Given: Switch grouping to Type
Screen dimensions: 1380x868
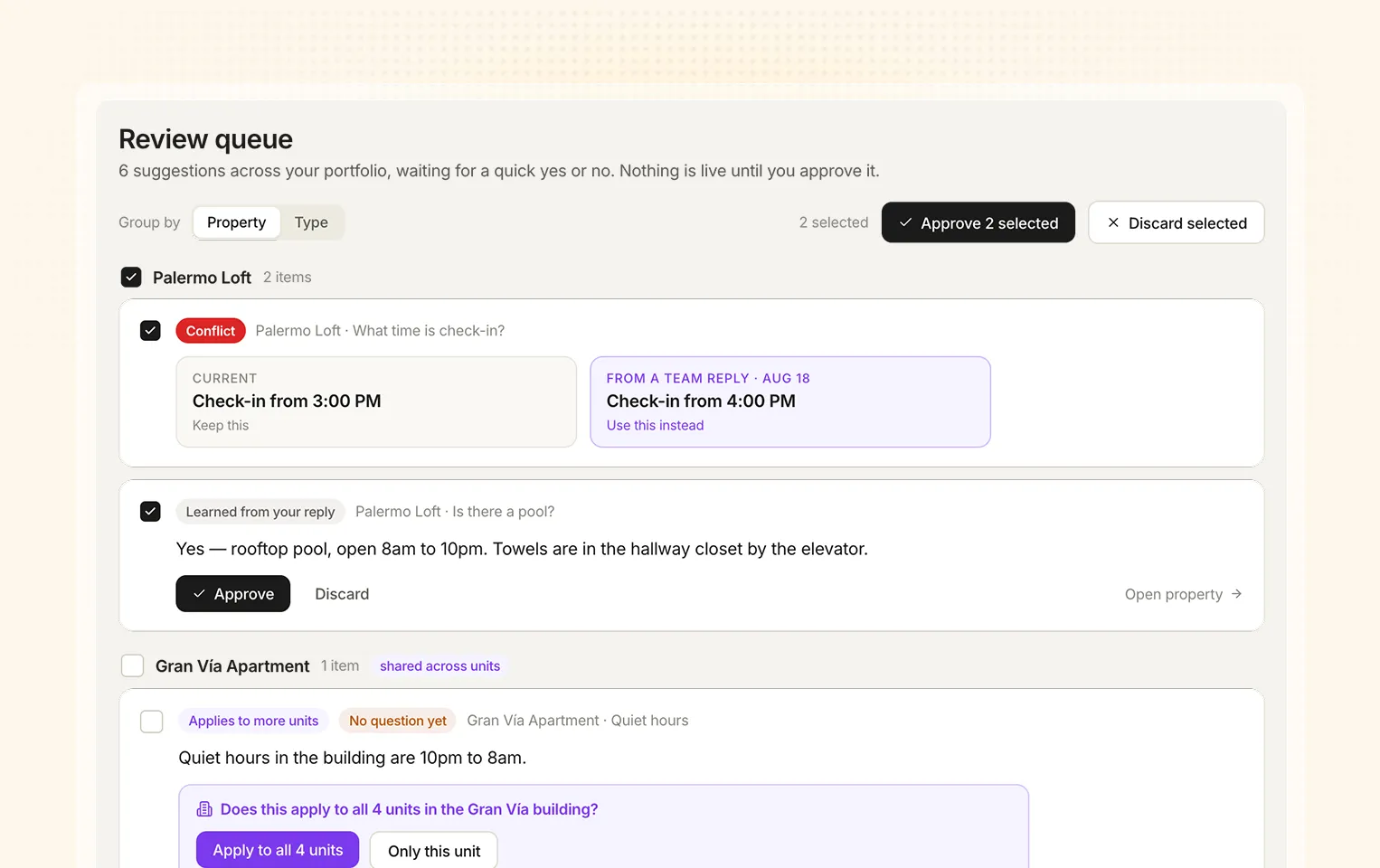Looking at the screenshot, I should click(x=311, y=222).
